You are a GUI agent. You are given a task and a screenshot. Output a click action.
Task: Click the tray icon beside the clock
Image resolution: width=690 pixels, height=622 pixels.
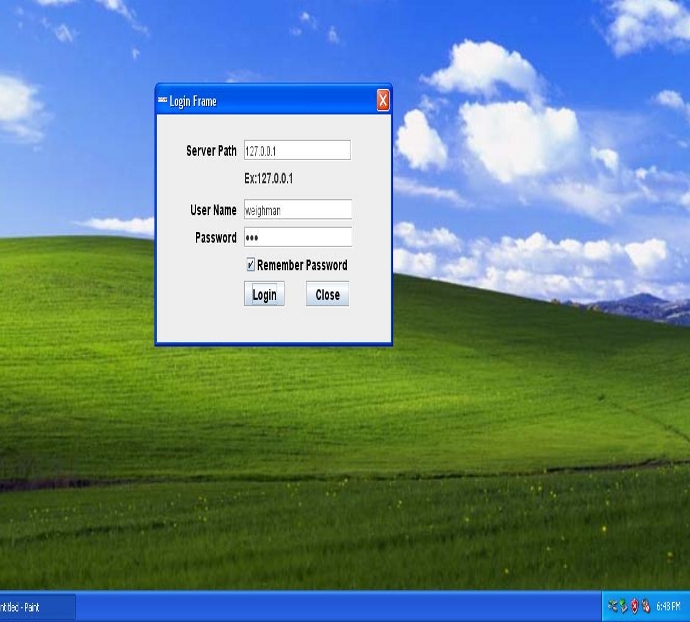(x=645, y=607)
